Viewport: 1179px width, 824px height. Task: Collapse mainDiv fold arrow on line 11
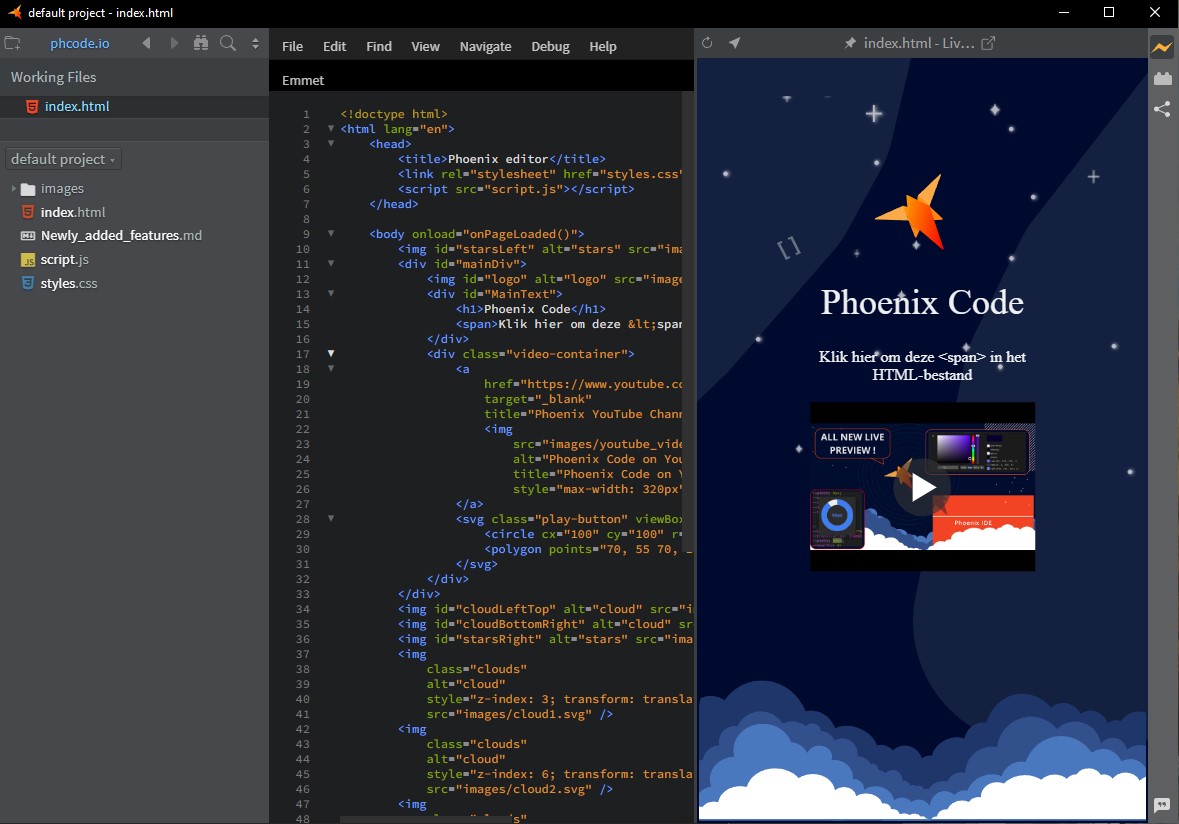pos(330,264)
